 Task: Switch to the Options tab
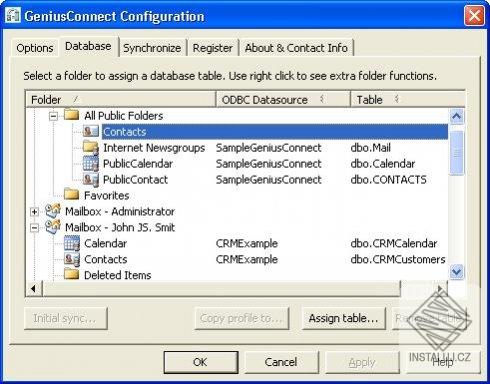pyautogui.click(x=35, y=48)
